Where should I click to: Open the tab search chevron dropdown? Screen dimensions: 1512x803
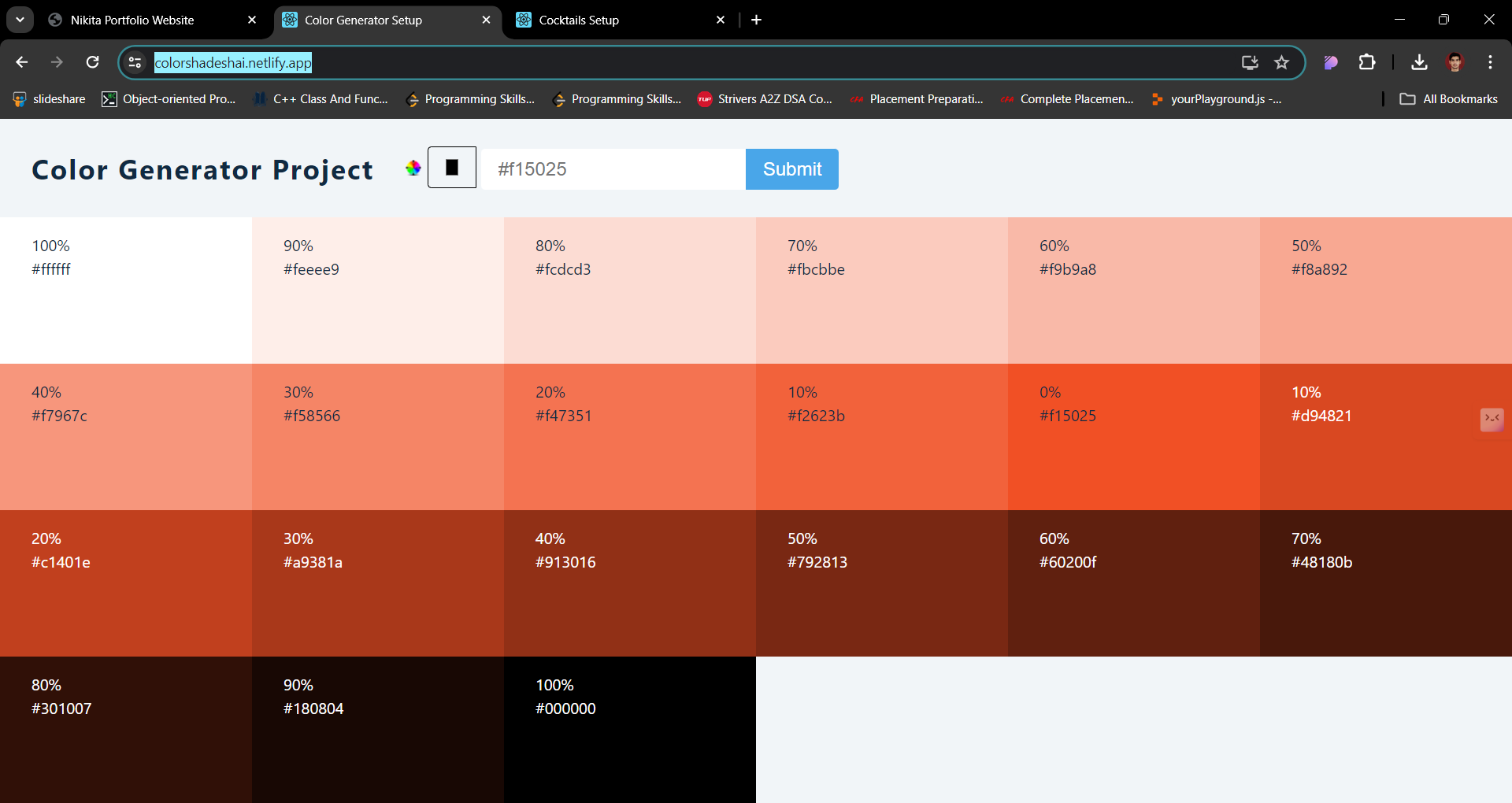click(x=20, y=20)
